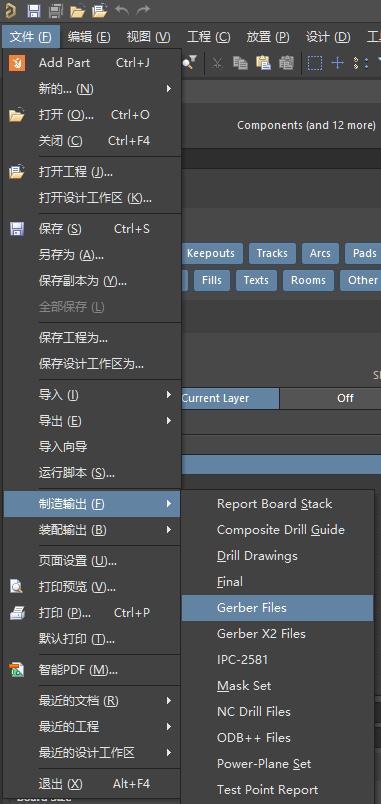This screenshot has width=381, height=804.
Task: Open the 设计 (D) menu
Action: [x=328, y=37]
